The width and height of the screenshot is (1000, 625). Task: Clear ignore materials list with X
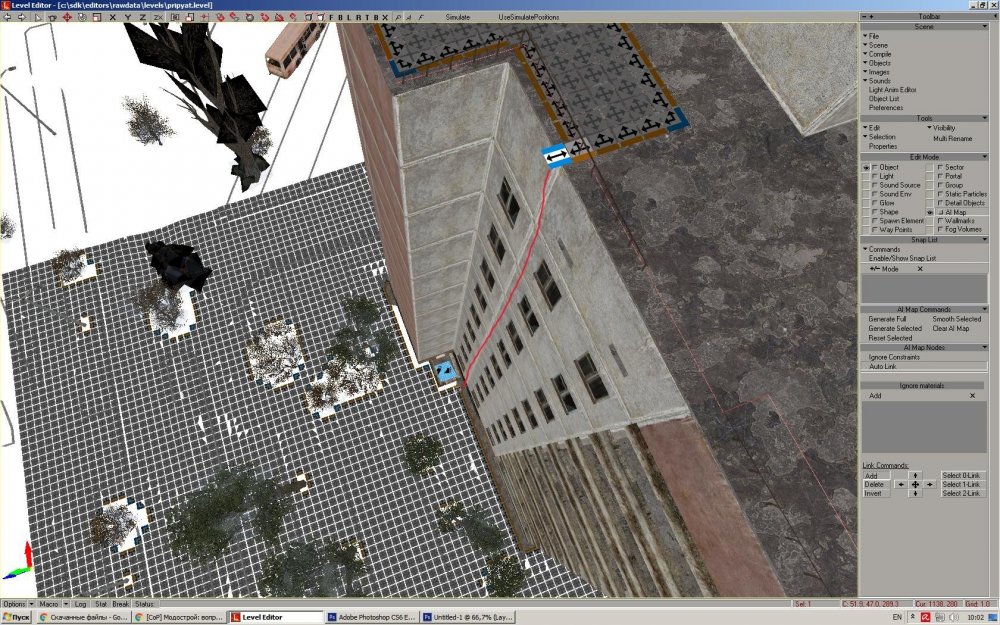(973, 395)
